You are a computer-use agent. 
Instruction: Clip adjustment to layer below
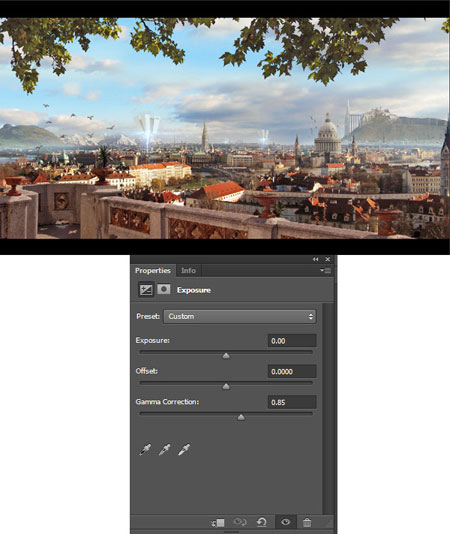(218, 522)
